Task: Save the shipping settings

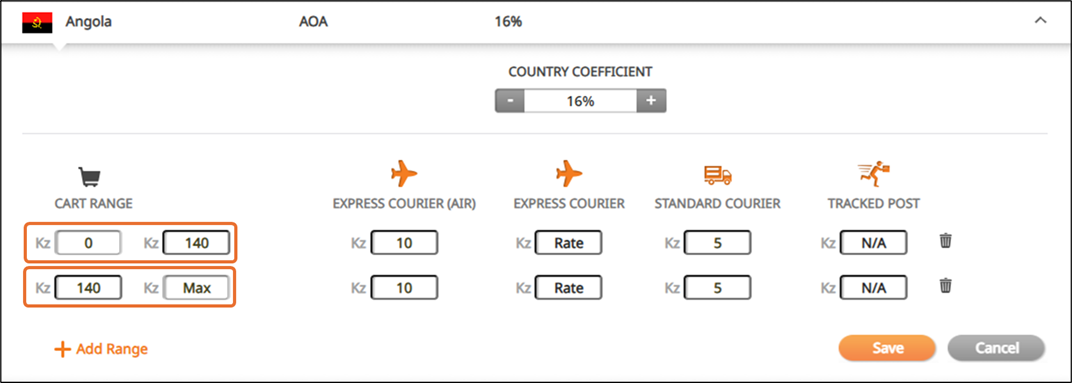Action: [887, 347]
